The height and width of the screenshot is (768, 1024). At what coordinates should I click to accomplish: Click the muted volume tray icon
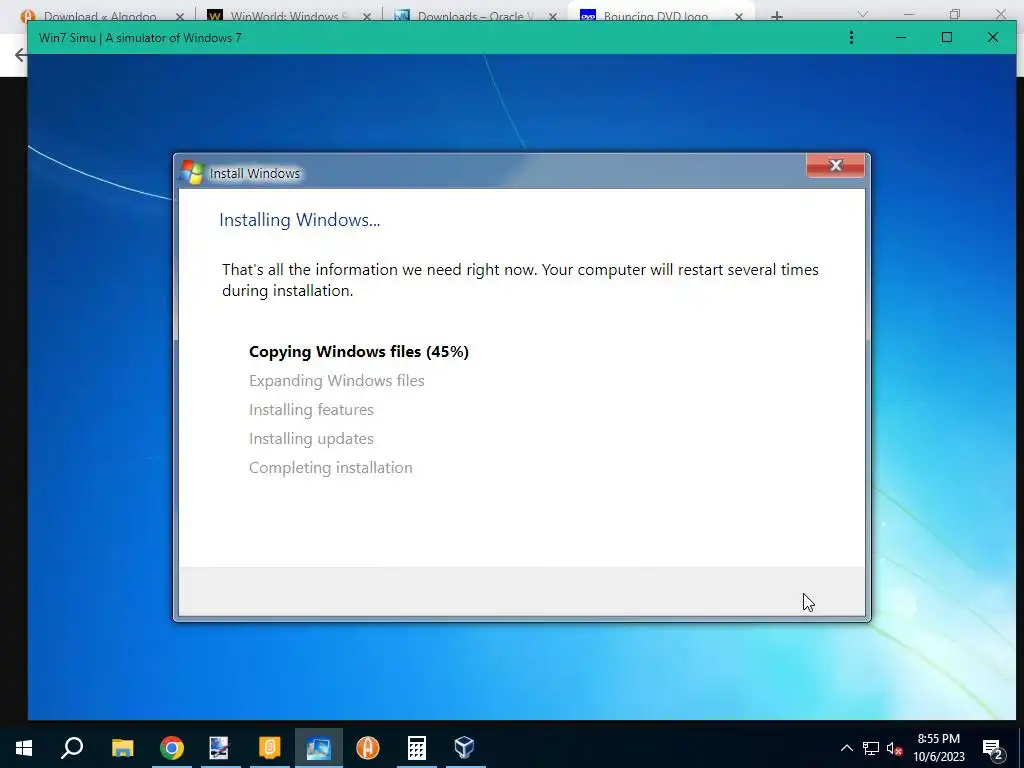pyautogui.click(x=894, y=748)
